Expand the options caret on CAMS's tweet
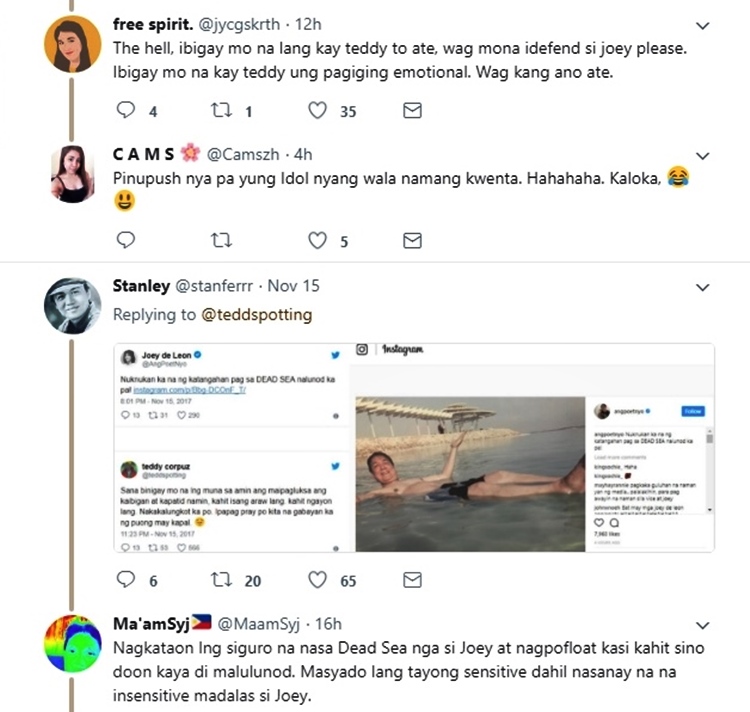The width and height of the screenshot is (750, 712). click(x=703, y=155)
